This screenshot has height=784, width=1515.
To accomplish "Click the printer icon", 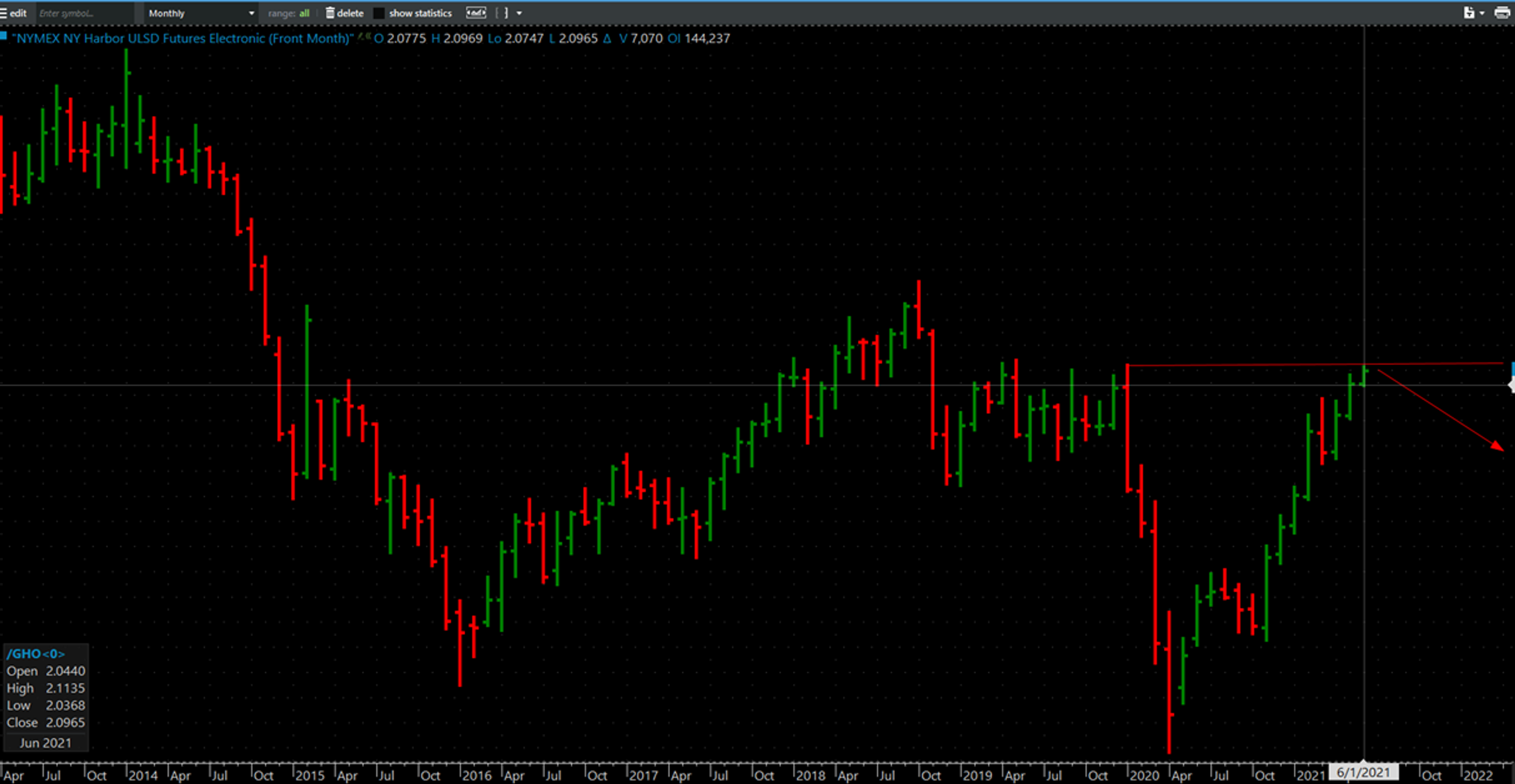I will 1502,13.
